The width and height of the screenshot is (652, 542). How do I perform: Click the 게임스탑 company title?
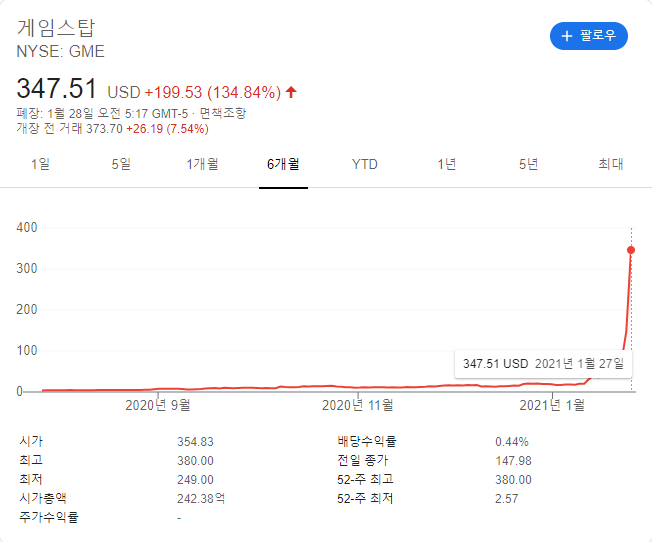pos(56,28)
